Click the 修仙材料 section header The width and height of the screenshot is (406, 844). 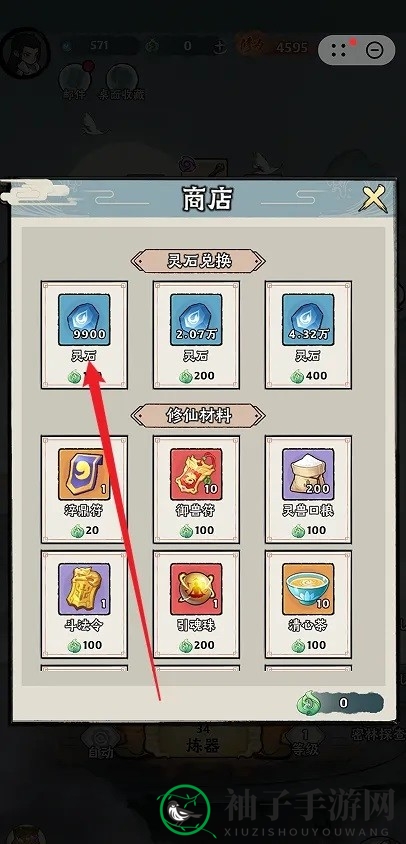(198, 416)
